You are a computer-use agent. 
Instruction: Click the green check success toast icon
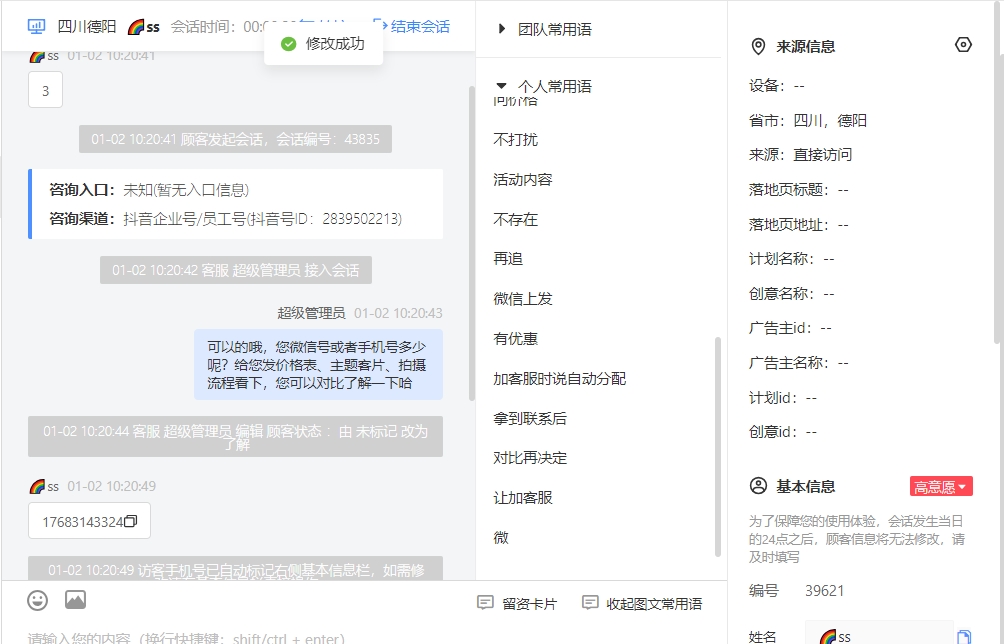(289, 44)
